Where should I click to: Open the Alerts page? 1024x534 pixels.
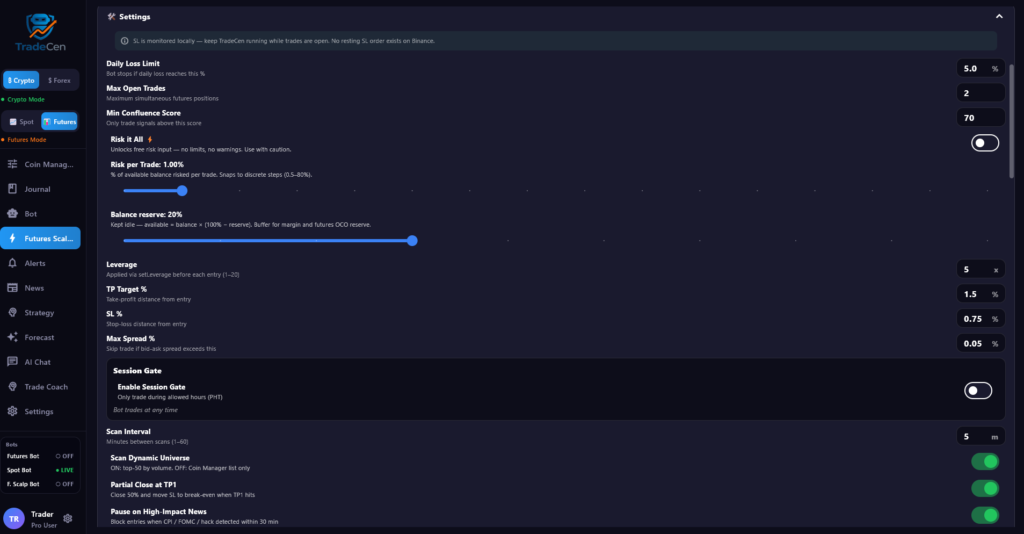40,263
